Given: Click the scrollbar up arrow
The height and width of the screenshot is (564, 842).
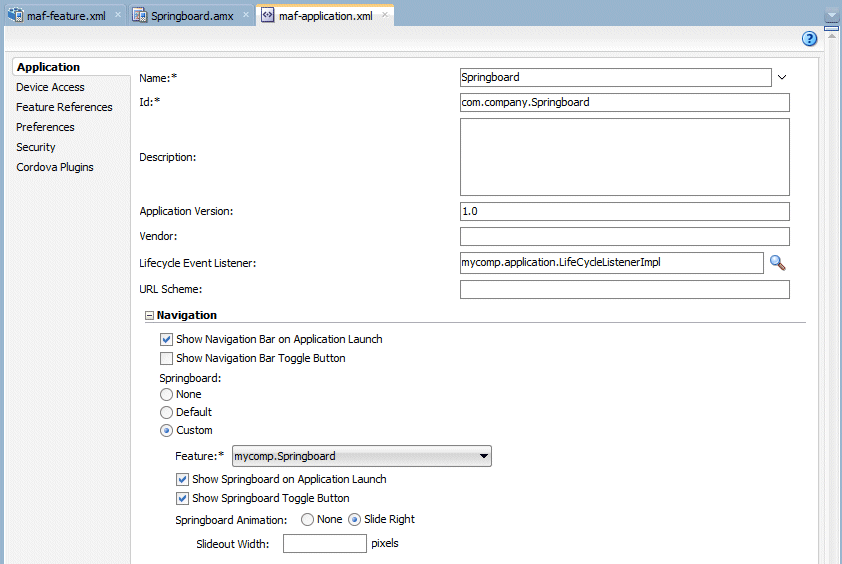Looking at the screenshot, I should (x=831, y=36).
